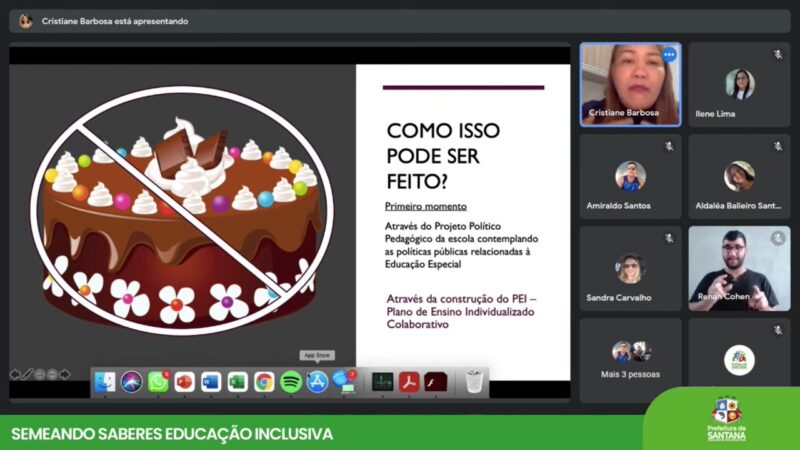Click muted mic icon on Sandra Carvalho tile
The height and width of the screenshot is (450, 800).
click(x=669, y=238)
